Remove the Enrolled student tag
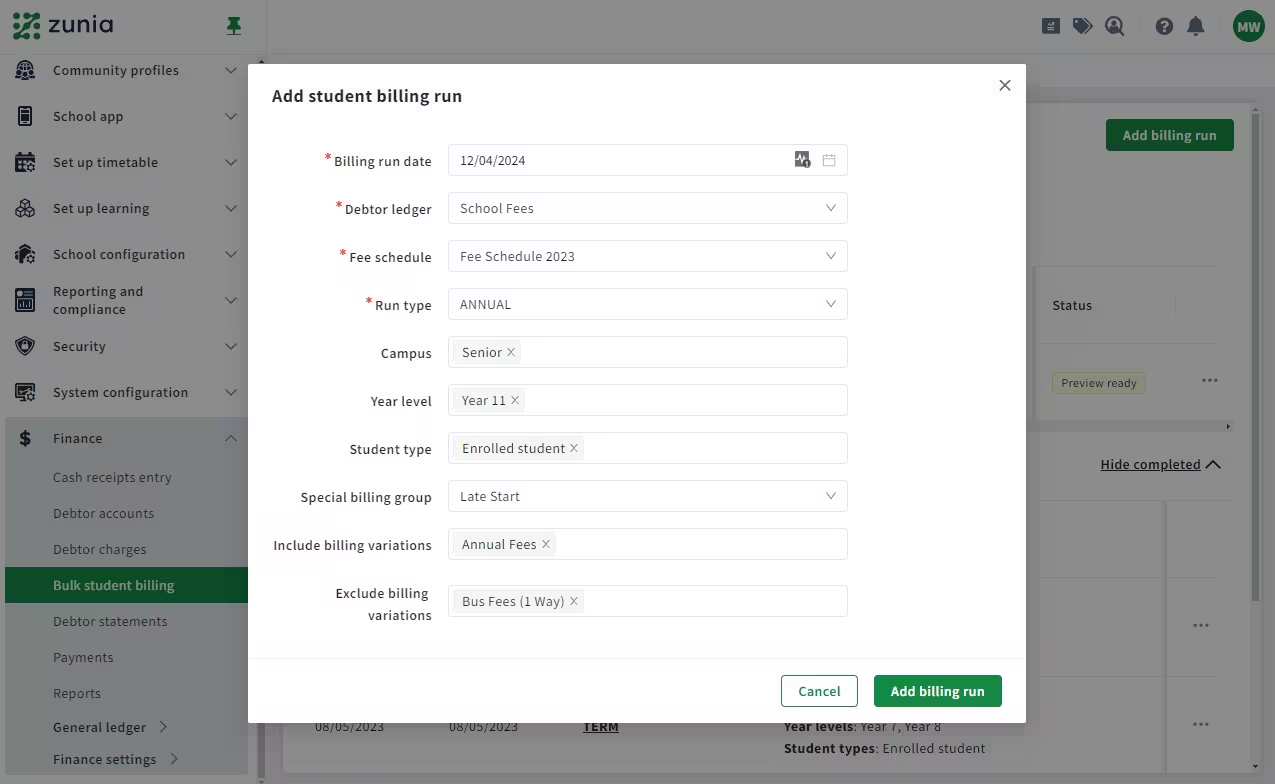 (x=574, y=448)
